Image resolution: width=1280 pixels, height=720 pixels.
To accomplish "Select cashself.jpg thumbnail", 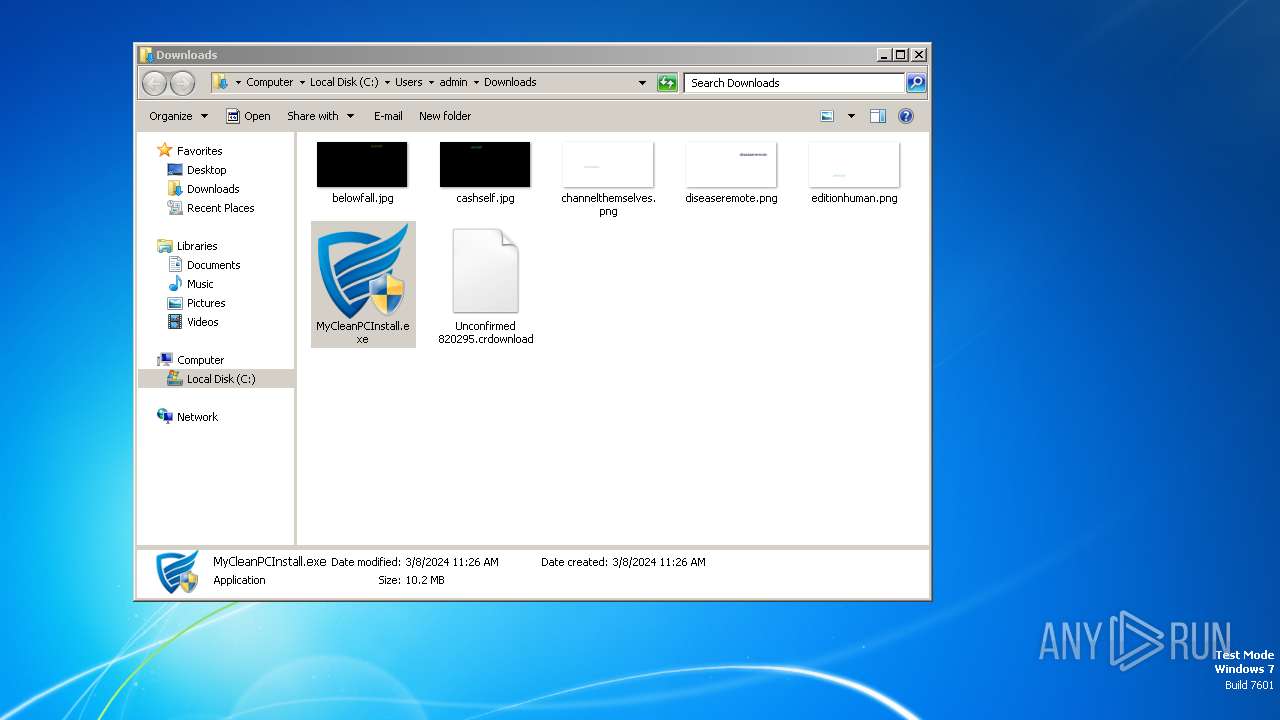I will point(485,165).
